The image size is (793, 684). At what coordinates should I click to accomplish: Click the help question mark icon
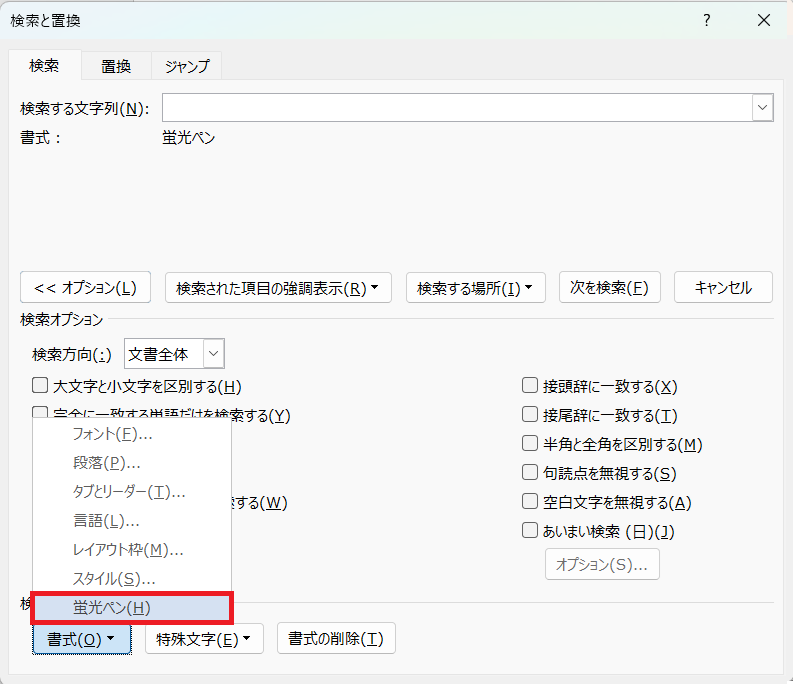click(x=707, y=20)
